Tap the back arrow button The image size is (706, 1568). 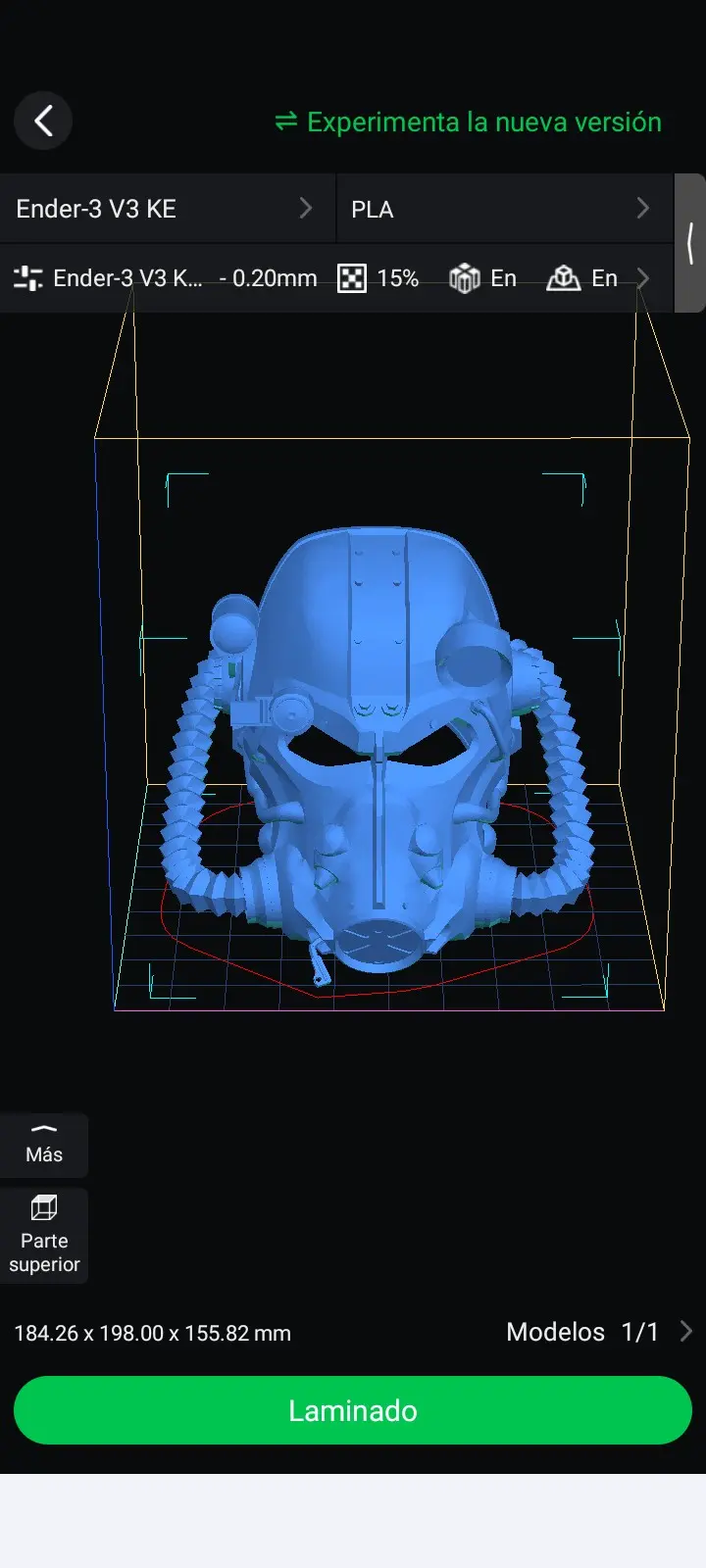coord(43,121)
